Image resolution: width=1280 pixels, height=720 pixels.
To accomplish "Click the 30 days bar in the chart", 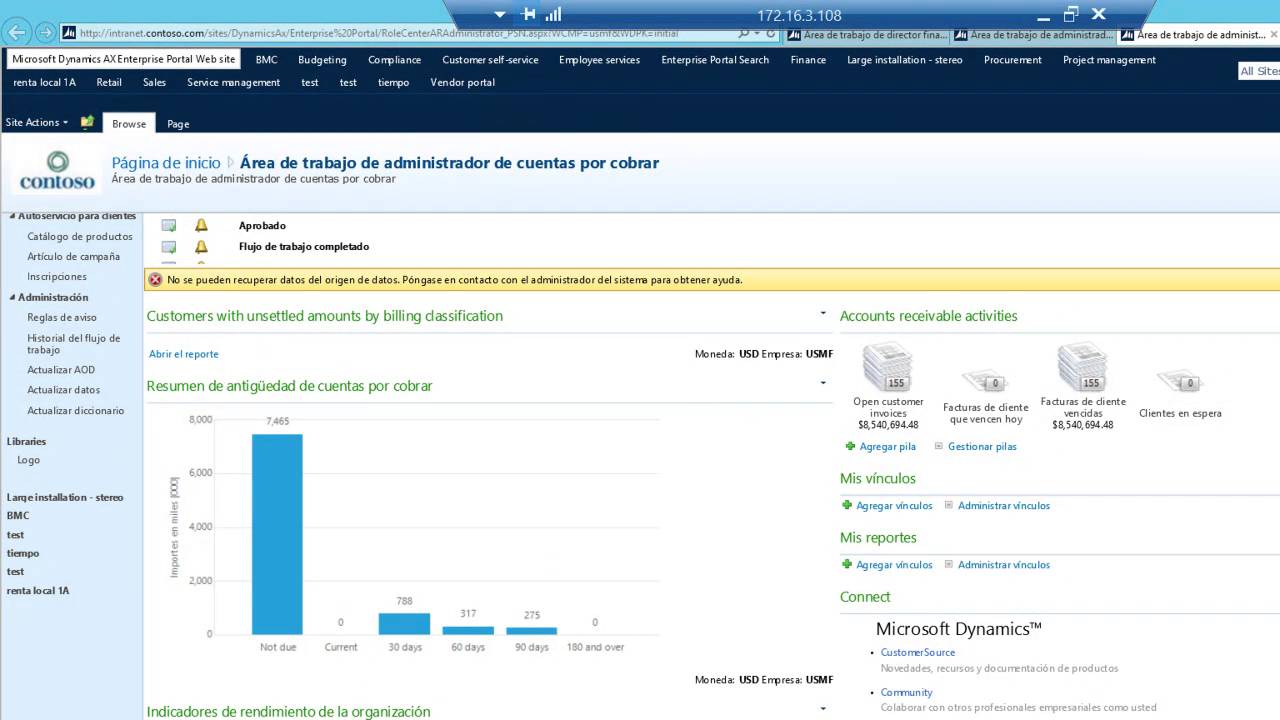I will [x=404, y=623].
